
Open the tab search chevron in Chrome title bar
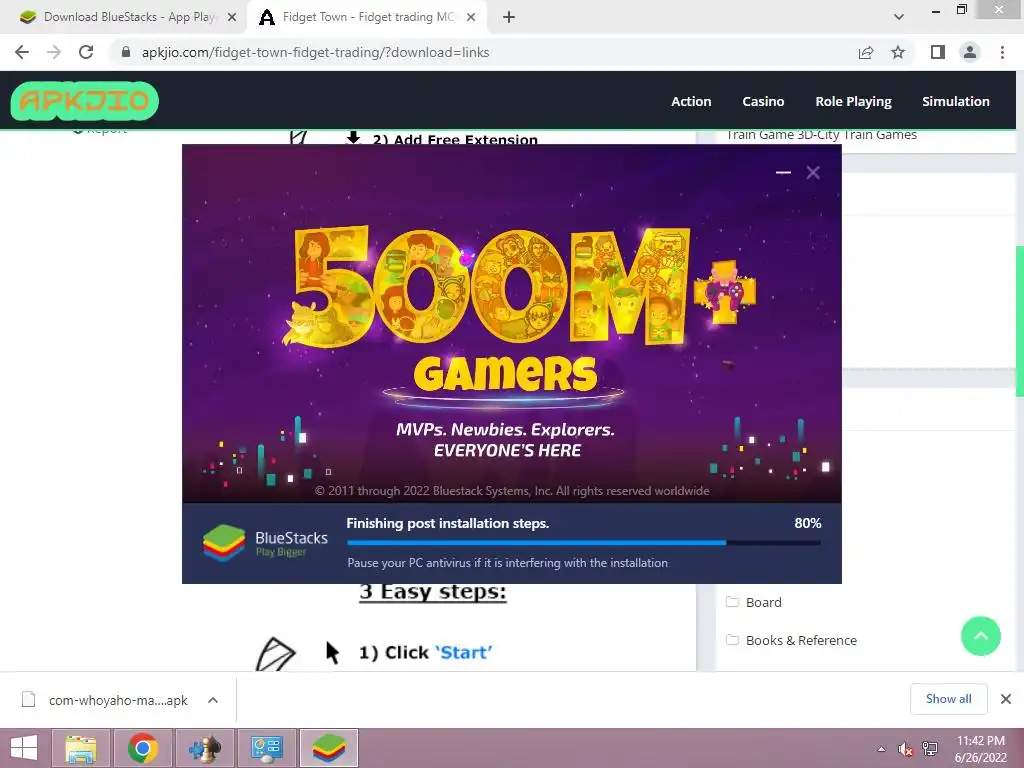coord(899,17)
